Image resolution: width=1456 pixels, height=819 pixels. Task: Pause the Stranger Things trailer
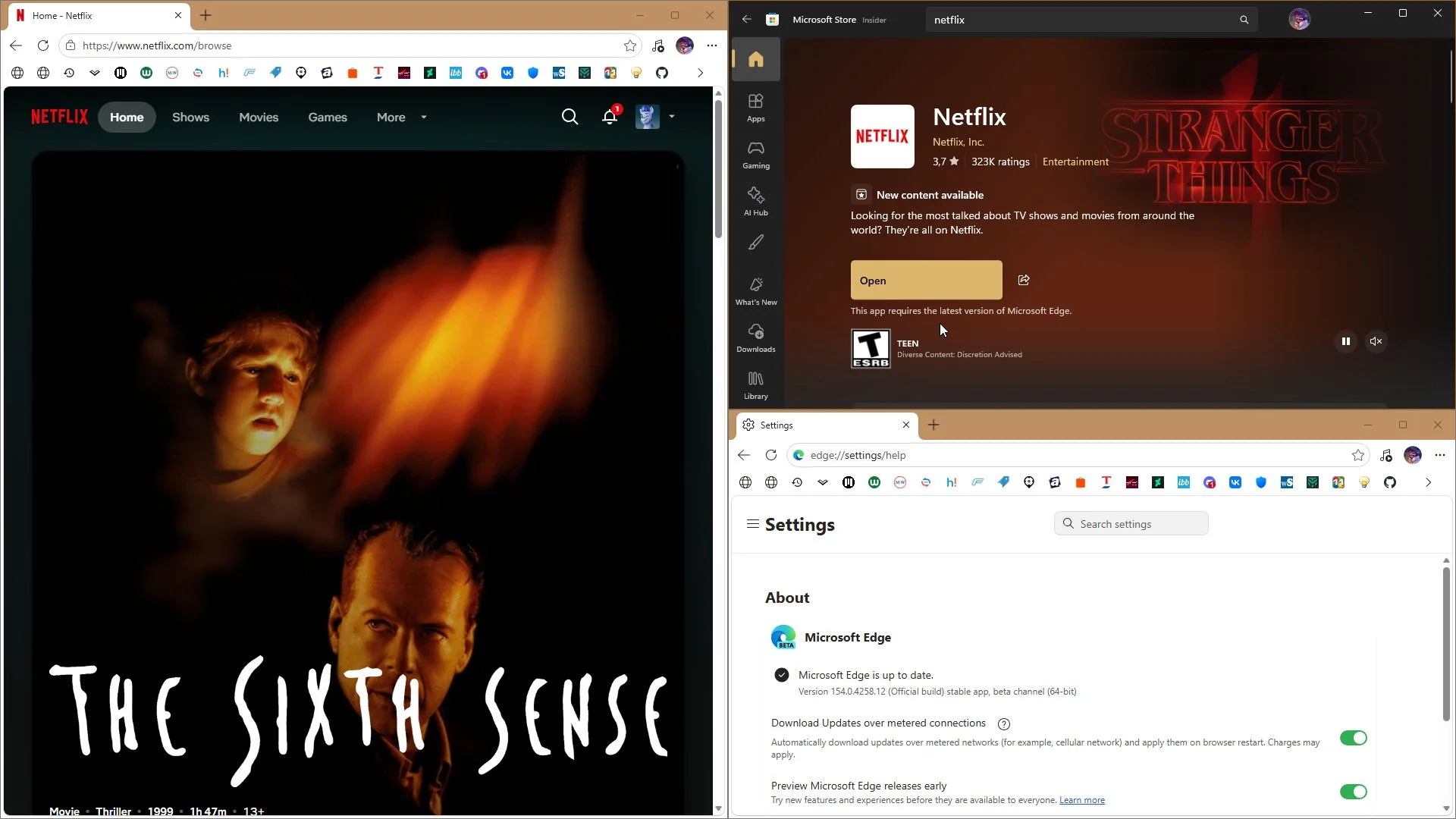click(1345, 341)
